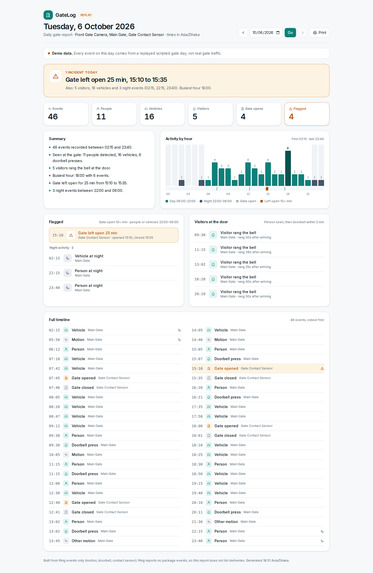
Task: Select the People stat card showing 11
Action: (114, 114)
